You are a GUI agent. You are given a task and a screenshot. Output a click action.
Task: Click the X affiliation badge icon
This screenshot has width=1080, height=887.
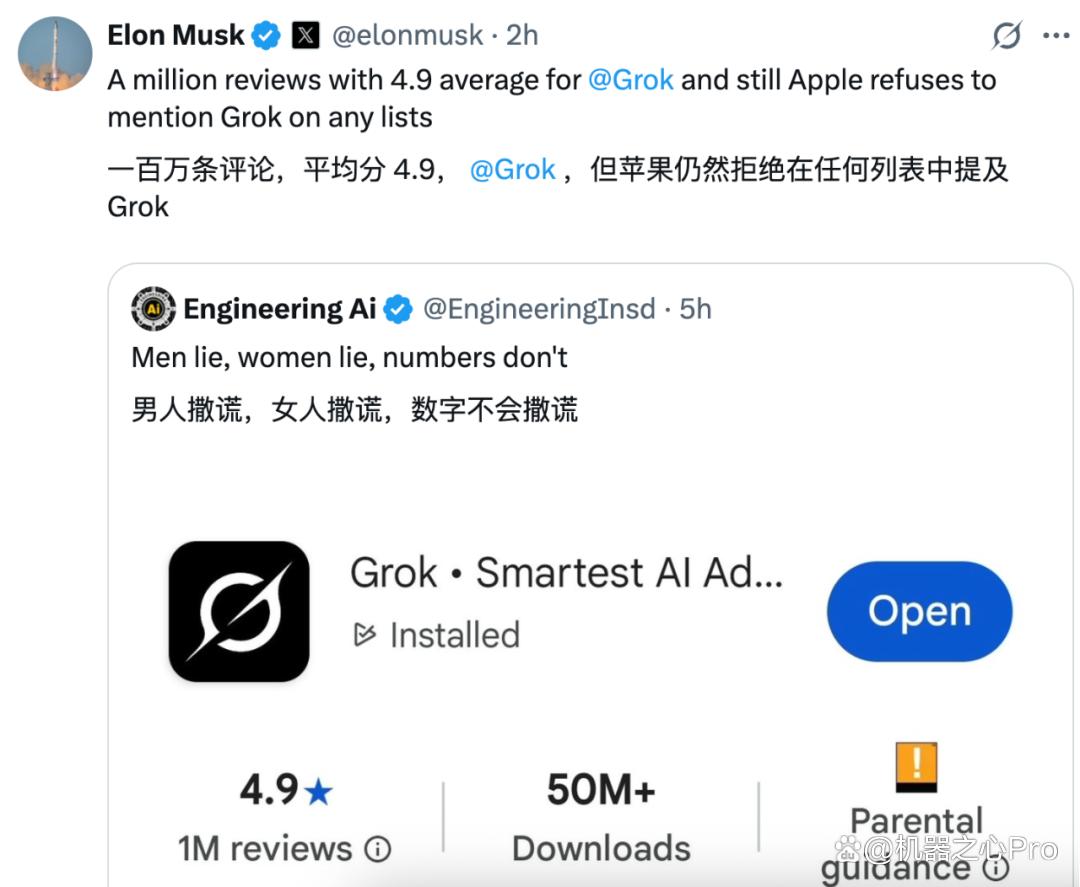tap(305, 35)
